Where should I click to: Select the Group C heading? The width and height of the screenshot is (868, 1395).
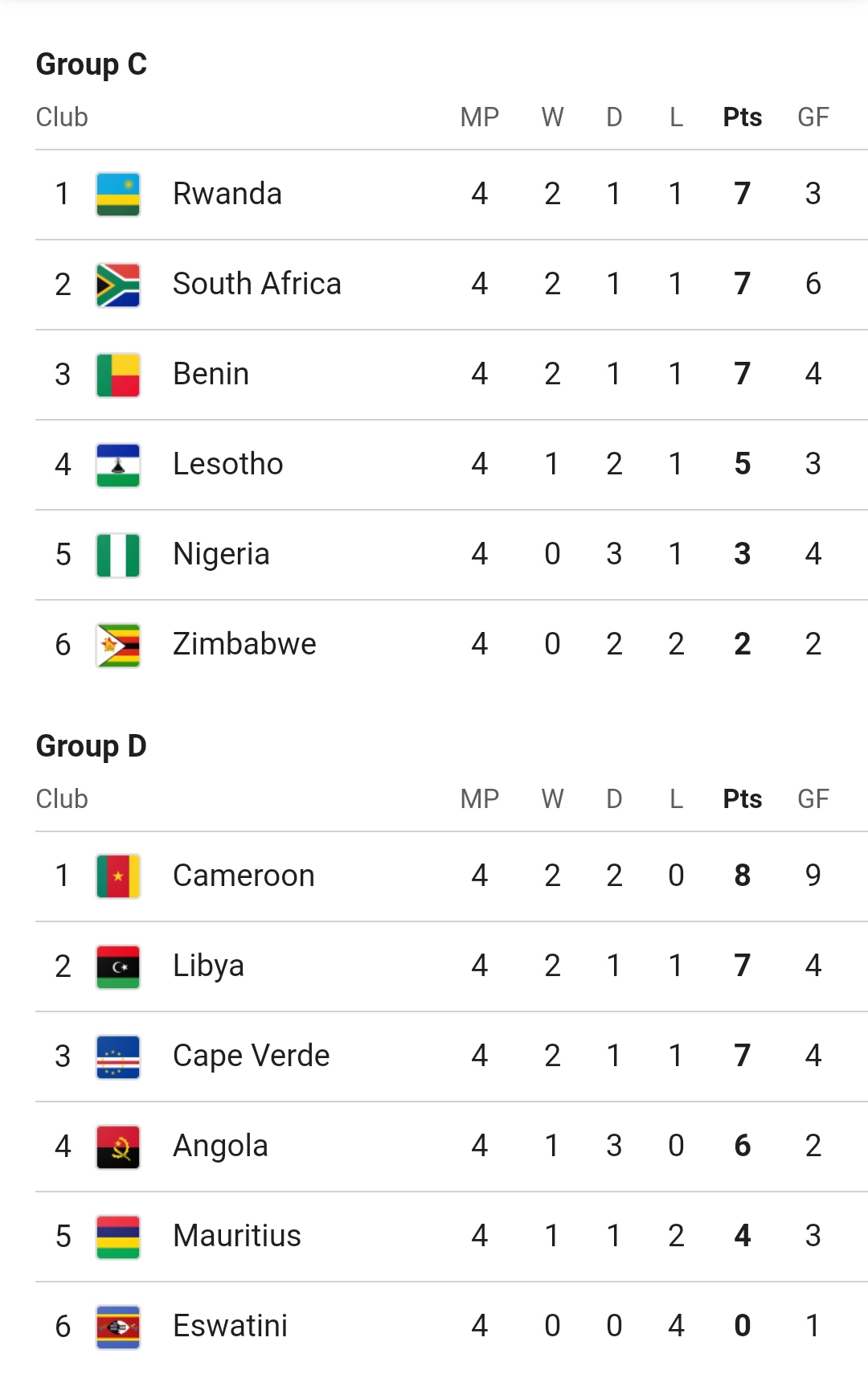pos(92,64)
